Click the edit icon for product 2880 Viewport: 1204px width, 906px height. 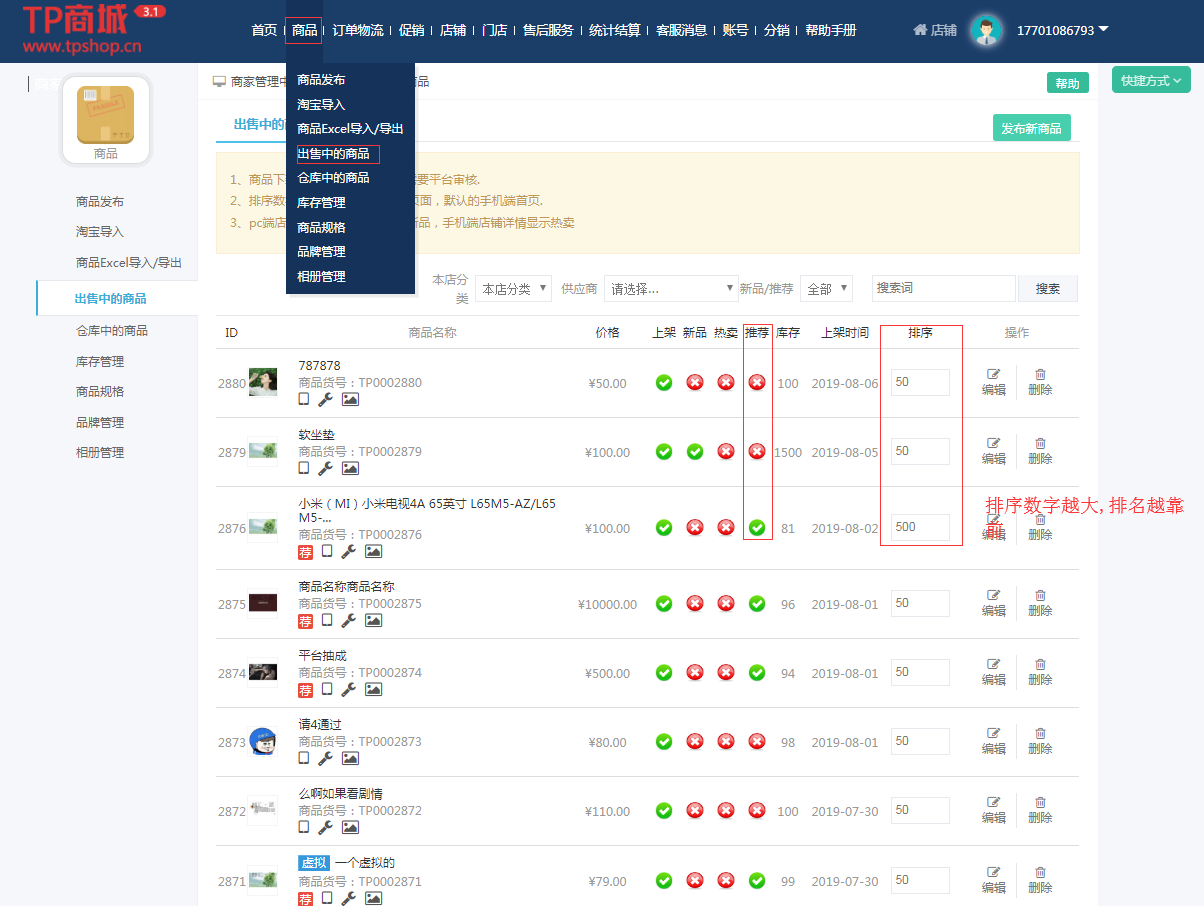click(993, 374)
